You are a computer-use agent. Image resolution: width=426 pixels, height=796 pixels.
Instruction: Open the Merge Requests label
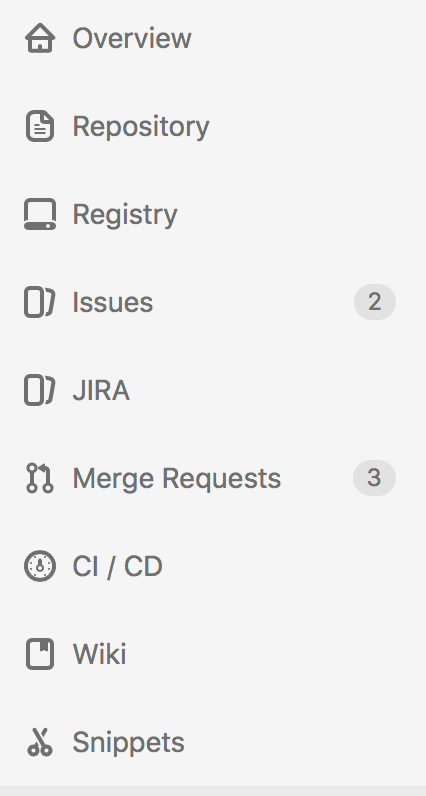177,479
